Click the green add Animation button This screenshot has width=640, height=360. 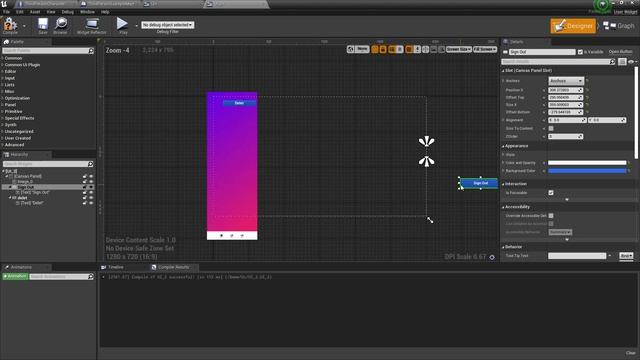[15, 276]
